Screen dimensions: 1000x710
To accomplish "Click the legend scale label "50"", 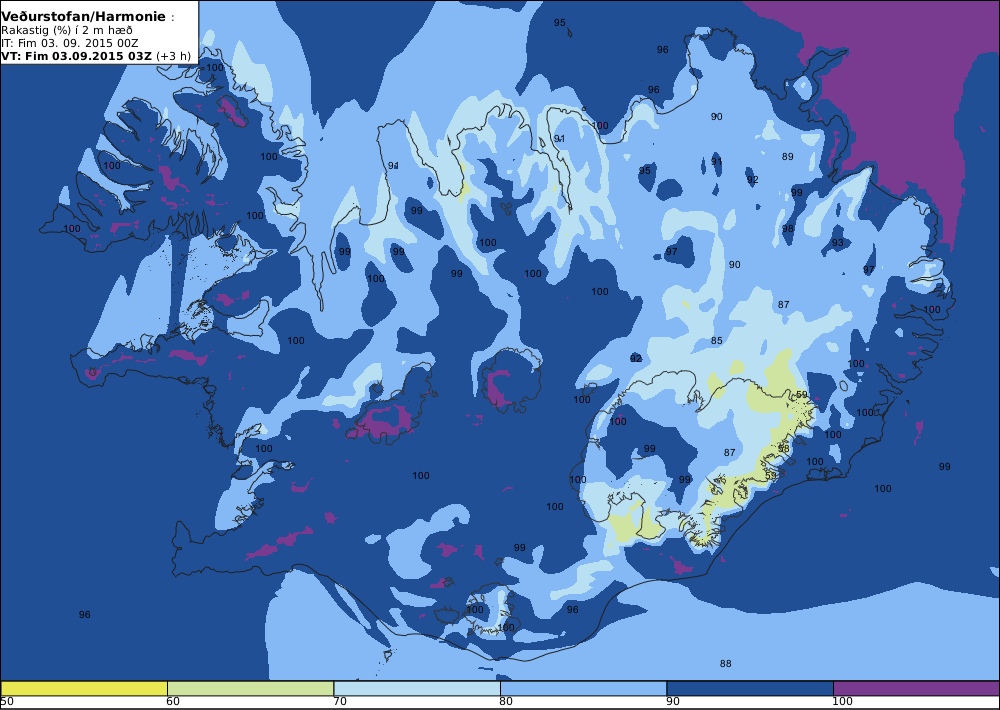I will coord(6,702).
